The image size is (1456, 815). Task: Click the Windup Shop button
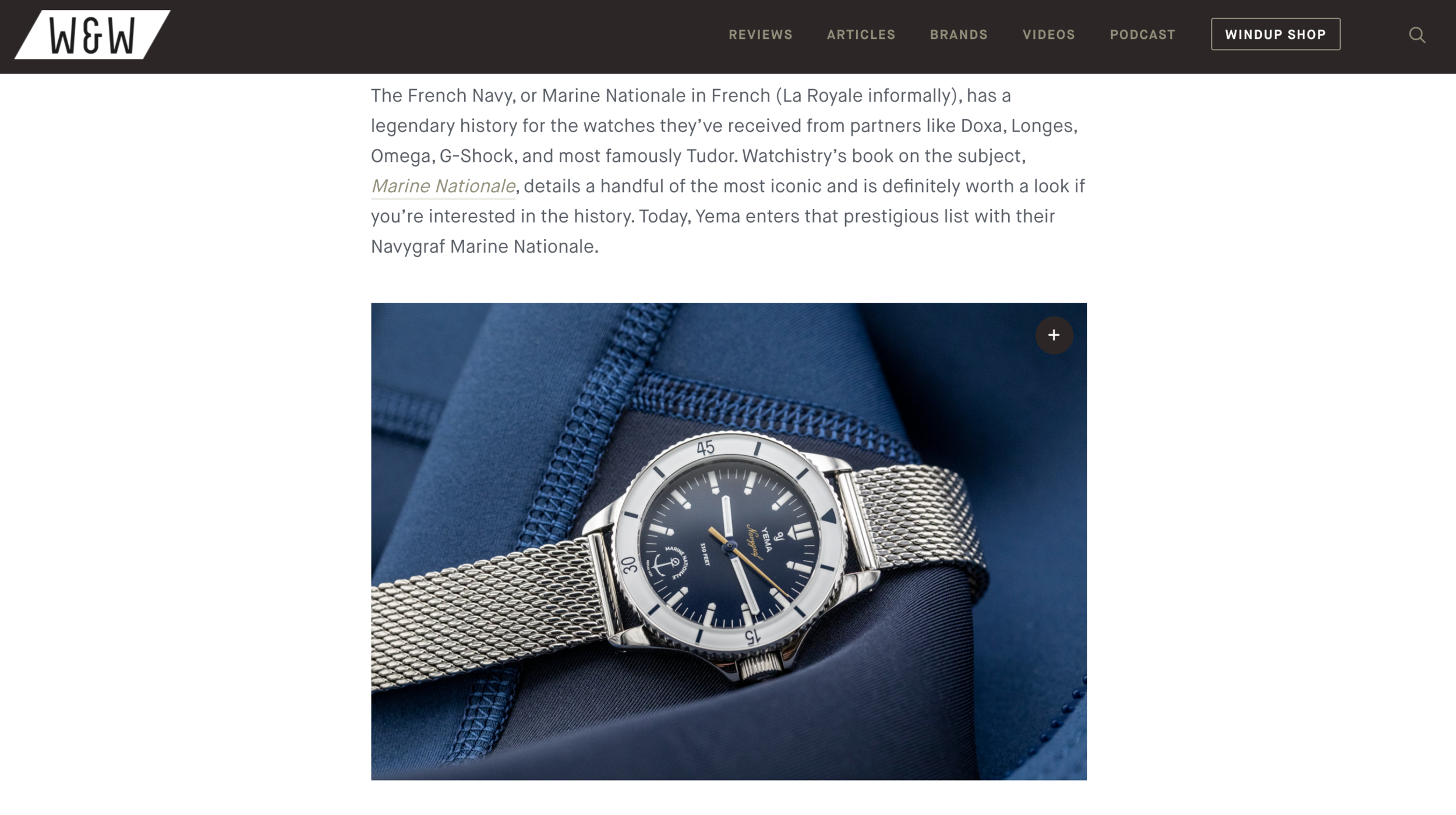tap(1275, 34)
